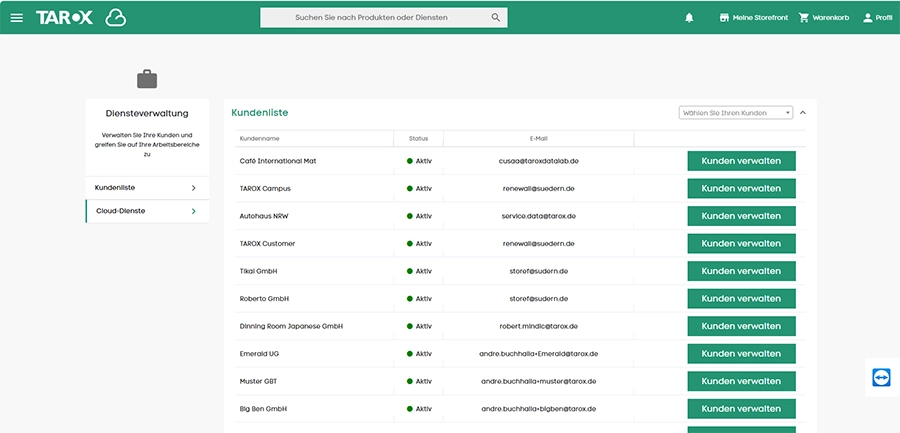Select Kundenliste in the sidebar

pyautogui.click(x=147, y=187)
